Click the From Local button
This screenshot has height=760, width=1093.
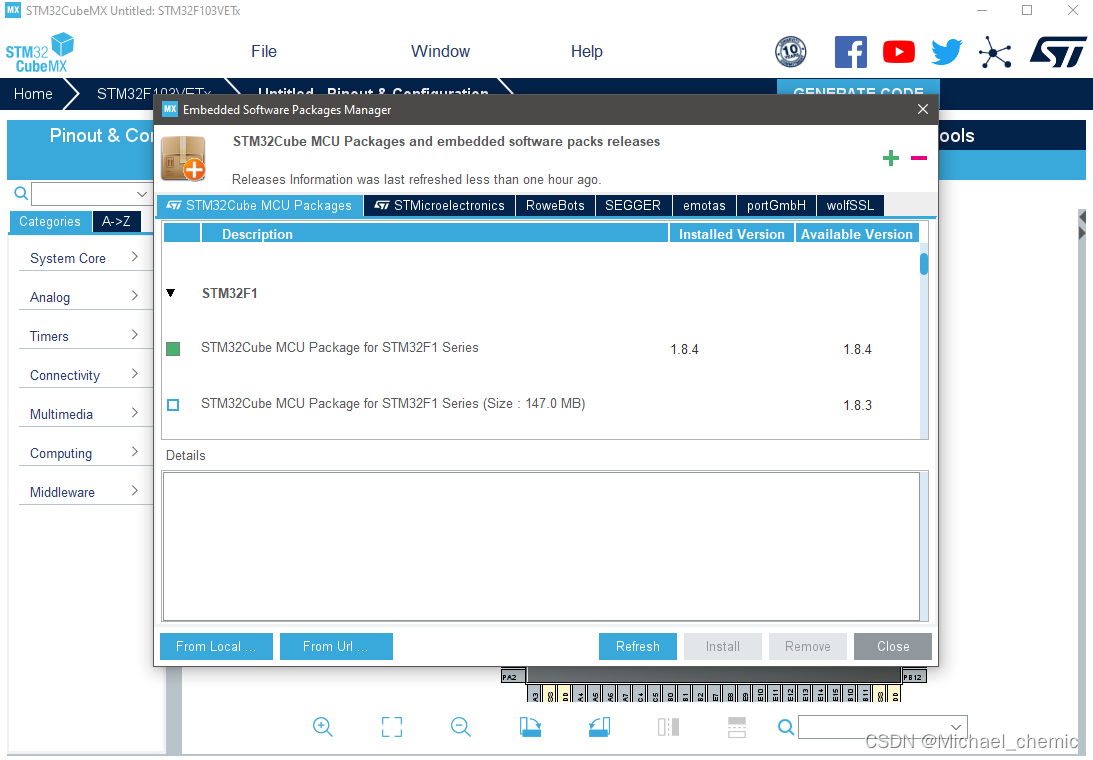(x=215, y=646)
